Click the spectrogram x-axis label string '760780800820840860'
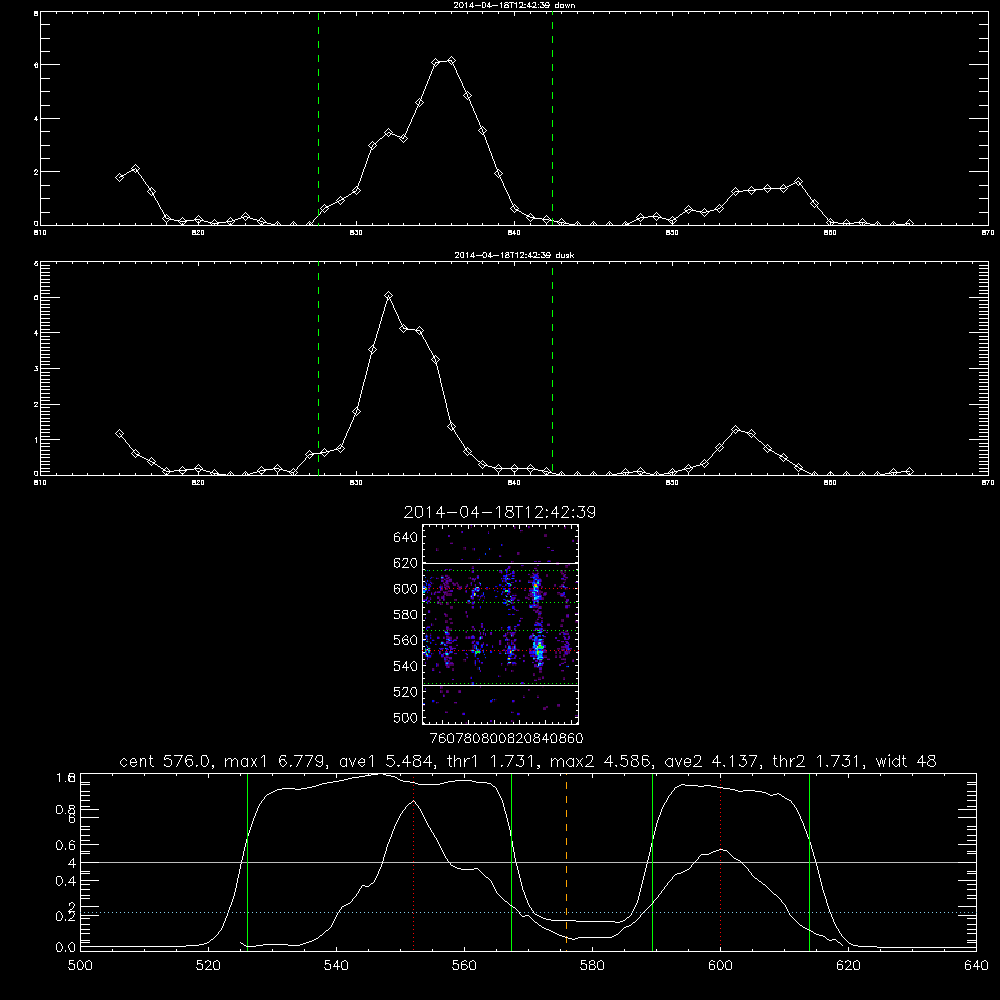1000x1000 pixels. [x=506, y=738]
